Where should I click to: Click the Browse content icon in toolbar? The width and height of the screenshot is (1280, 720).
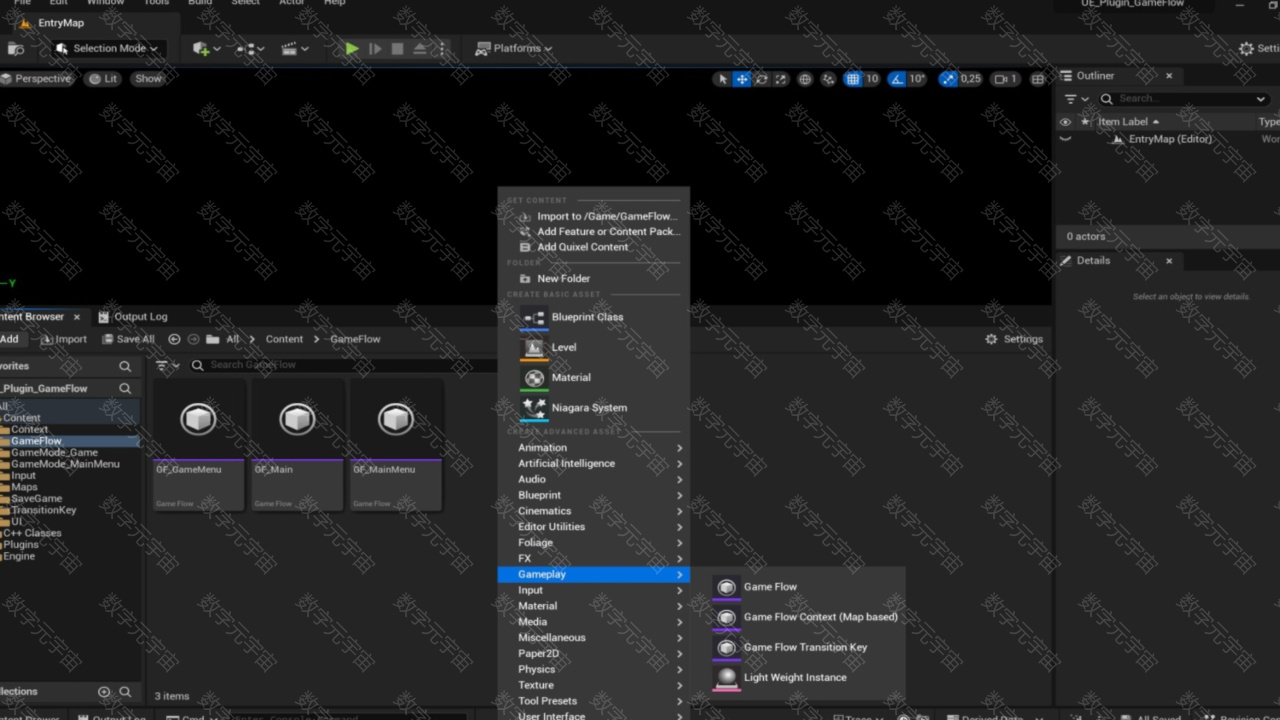click(x=16, y=48)
